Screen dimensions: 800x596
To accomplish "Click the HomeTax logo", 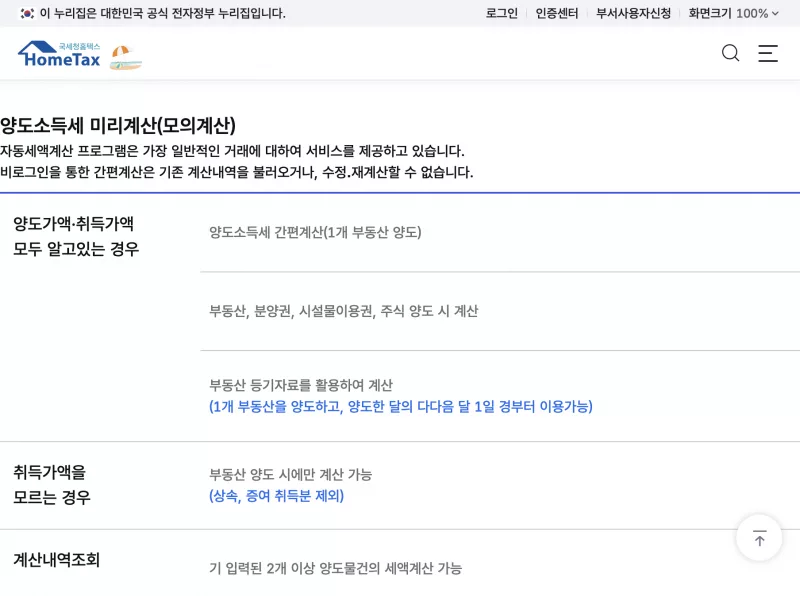I will [59, 55].
